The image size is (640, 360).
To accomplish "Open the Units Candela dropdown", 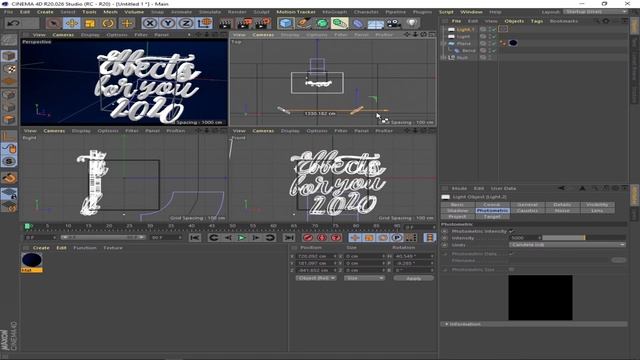I will [x=567, y=245].
